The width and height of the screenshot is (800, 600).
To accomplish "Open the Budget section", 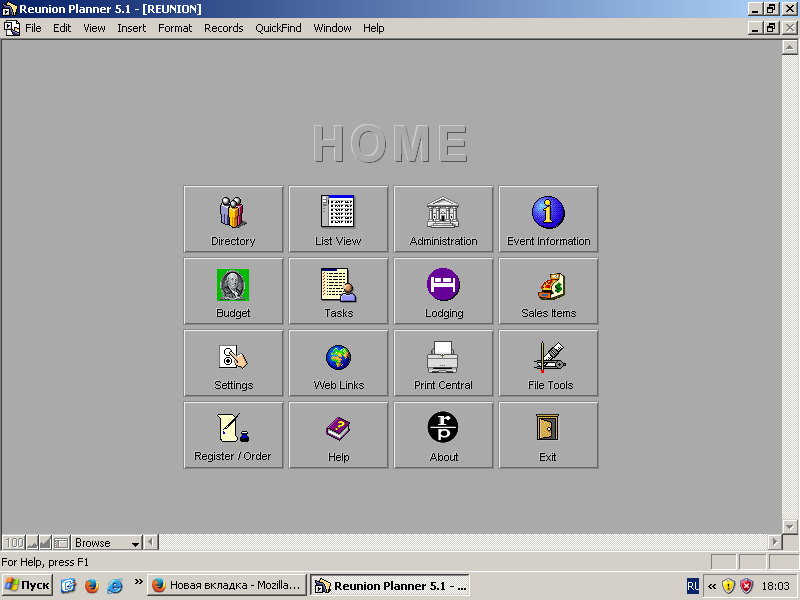I will click(233, 291).
